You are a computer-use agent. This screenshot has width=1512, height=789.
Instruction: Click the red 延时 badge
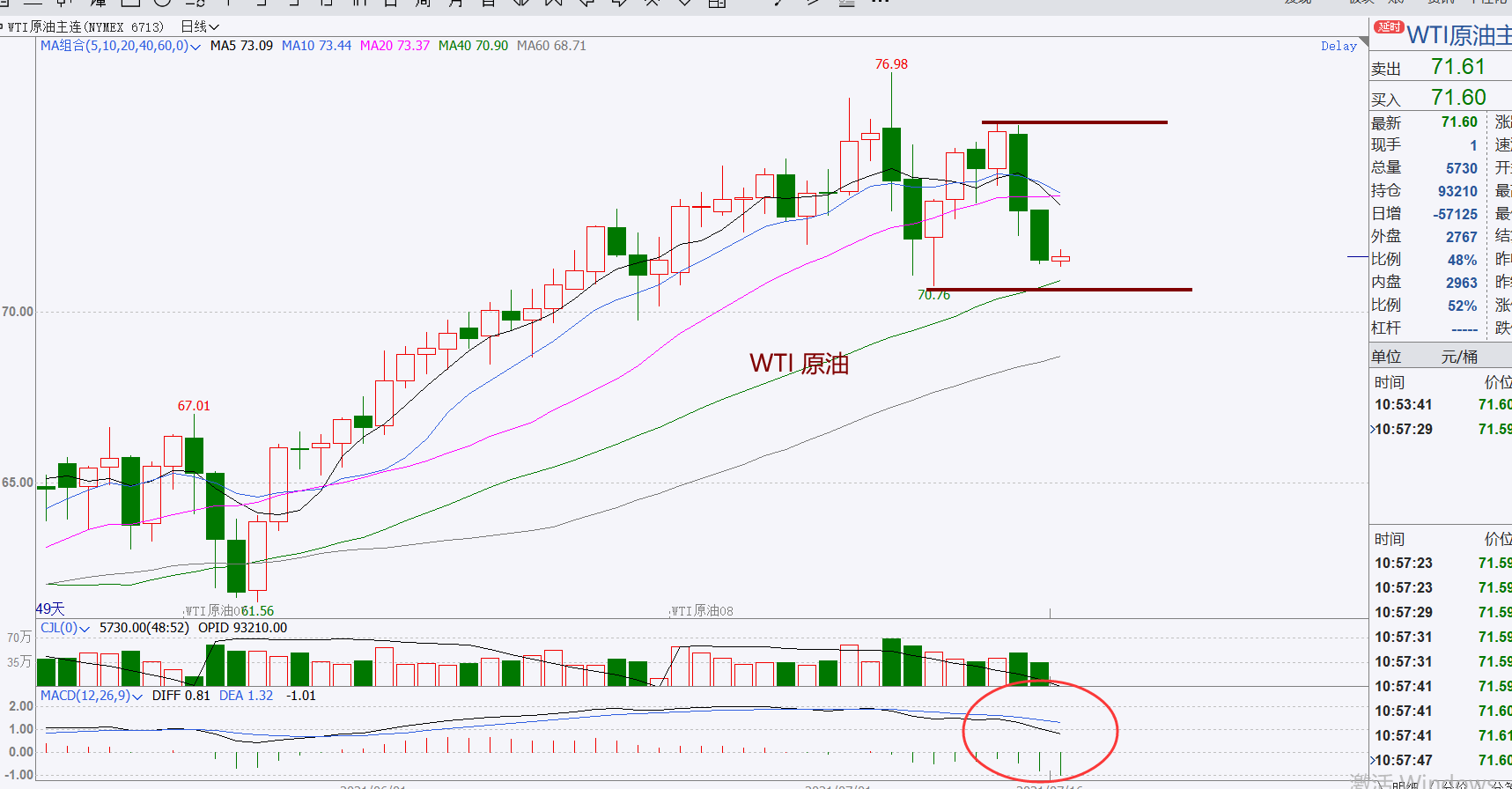coord(1389,27)
